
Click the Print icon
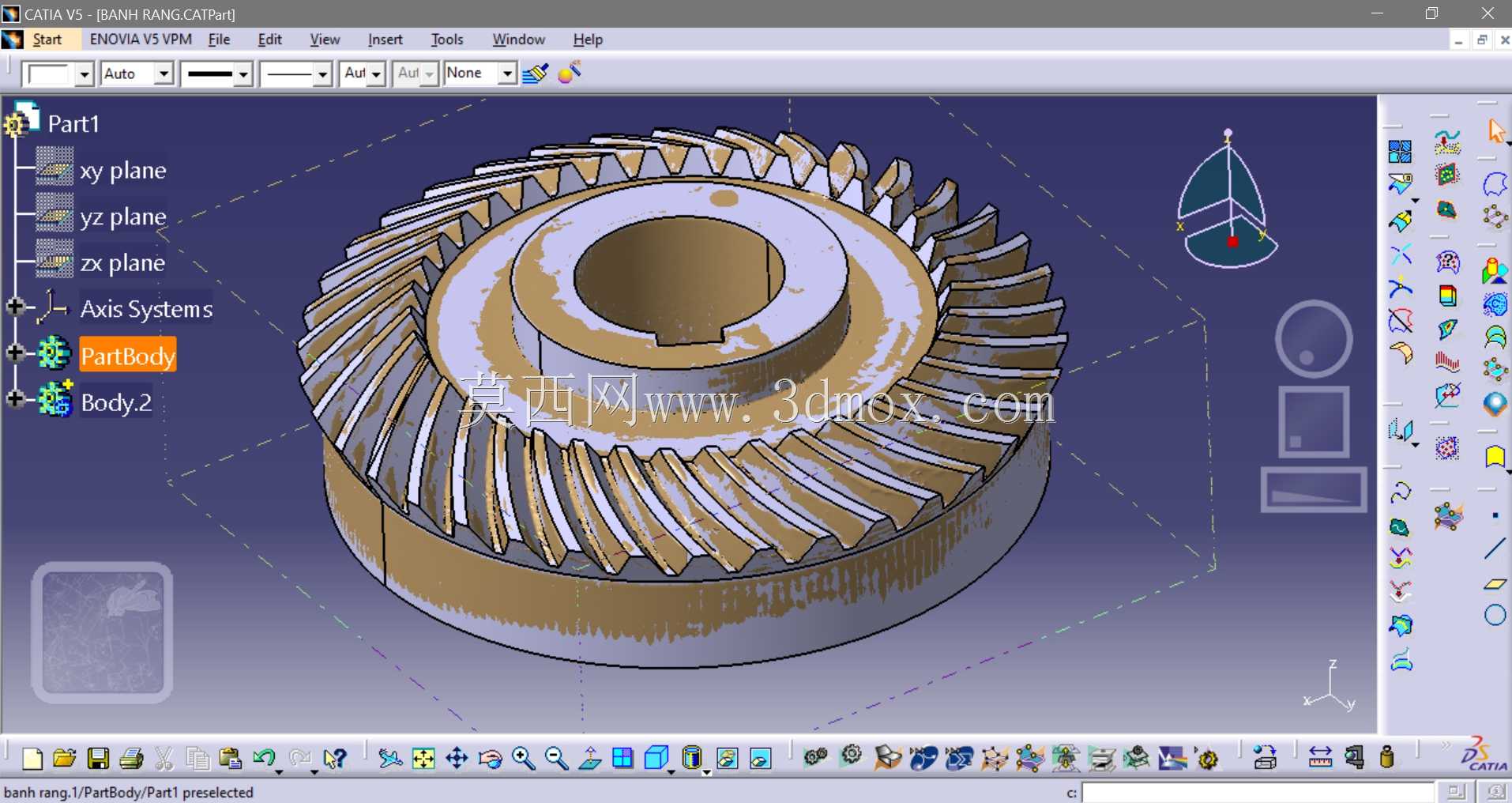coord(131,759)
